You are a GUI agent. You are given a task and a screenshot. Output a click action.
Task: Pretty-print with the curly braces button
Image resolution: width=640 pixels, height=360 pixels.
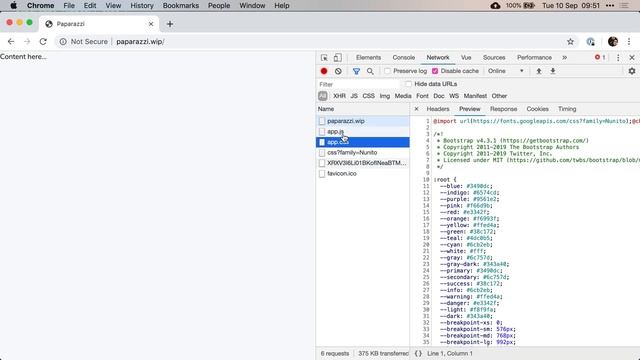(418, 353)
